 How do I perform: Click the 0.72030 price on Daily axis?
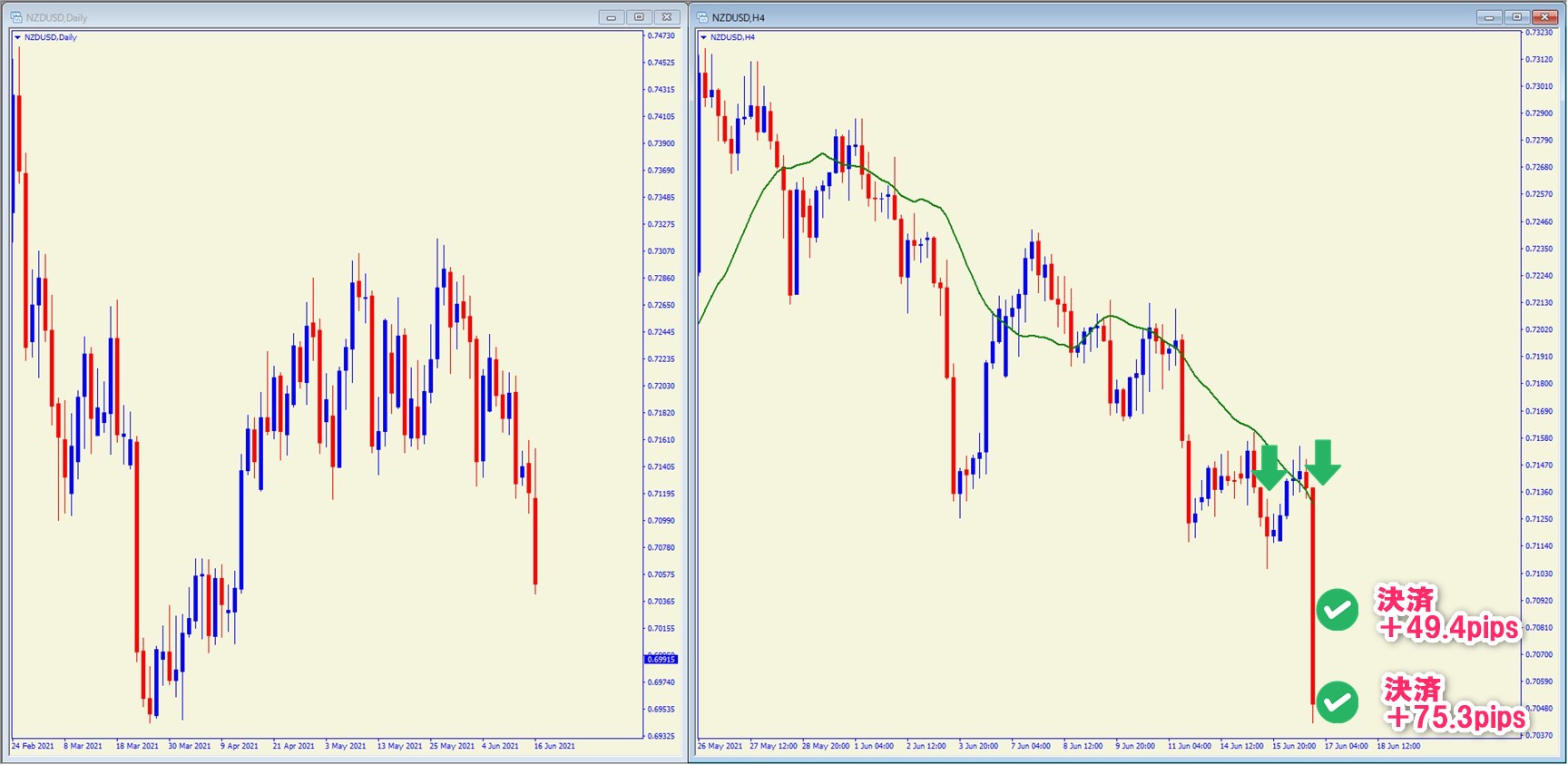point(661,386)
